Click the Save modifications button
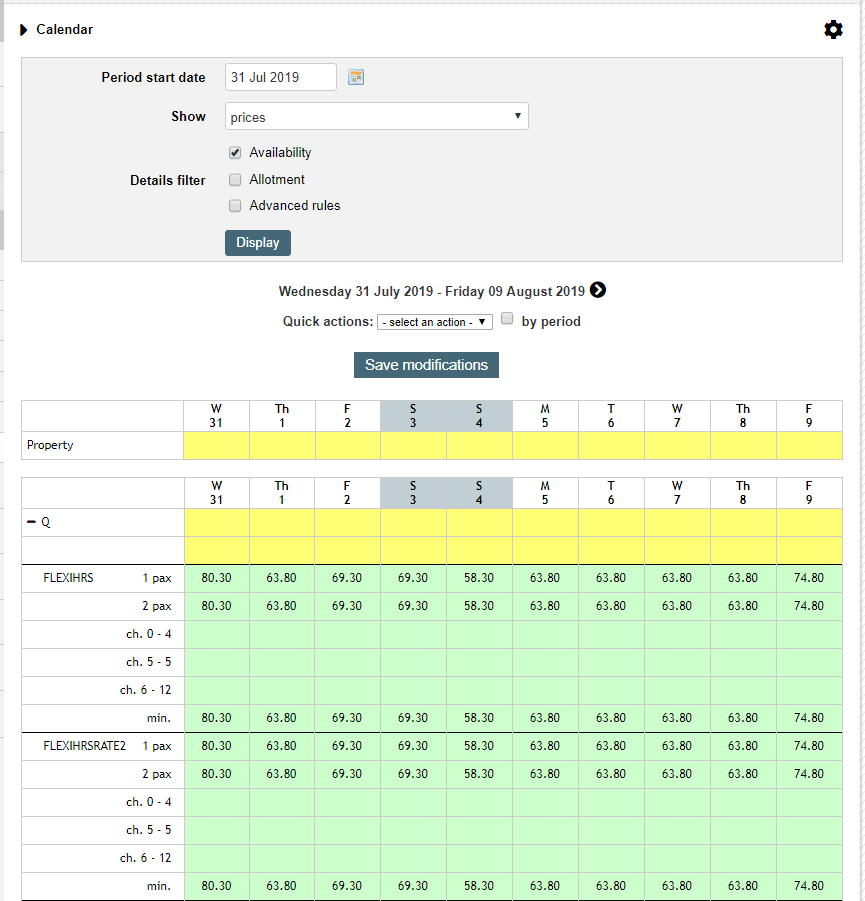The height and width of the screenshot is (901, 865). pyautogui.click(x=426, y=364)
